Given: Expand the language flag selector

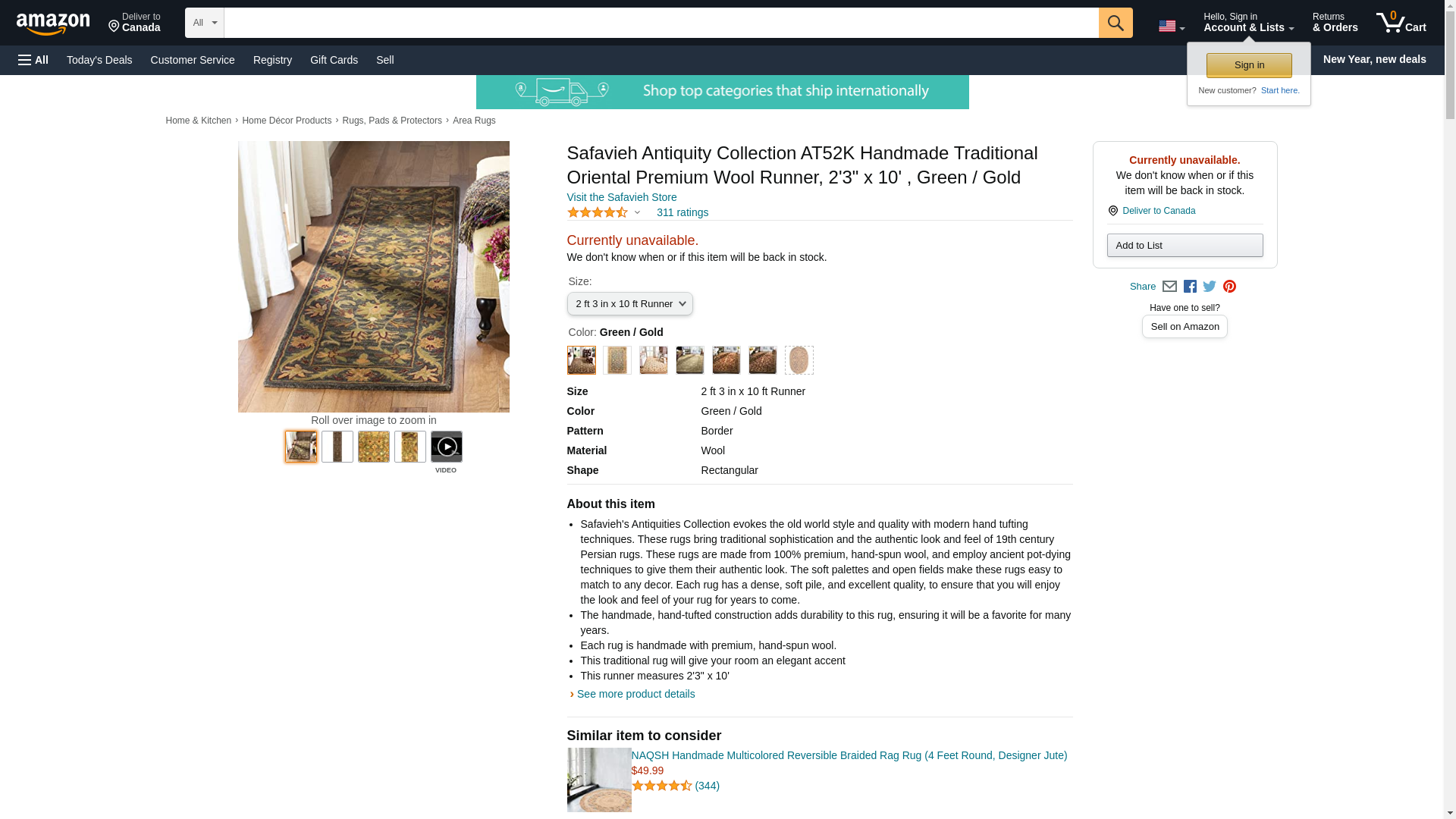Looking at the screenshot, I should [1171, 26].
